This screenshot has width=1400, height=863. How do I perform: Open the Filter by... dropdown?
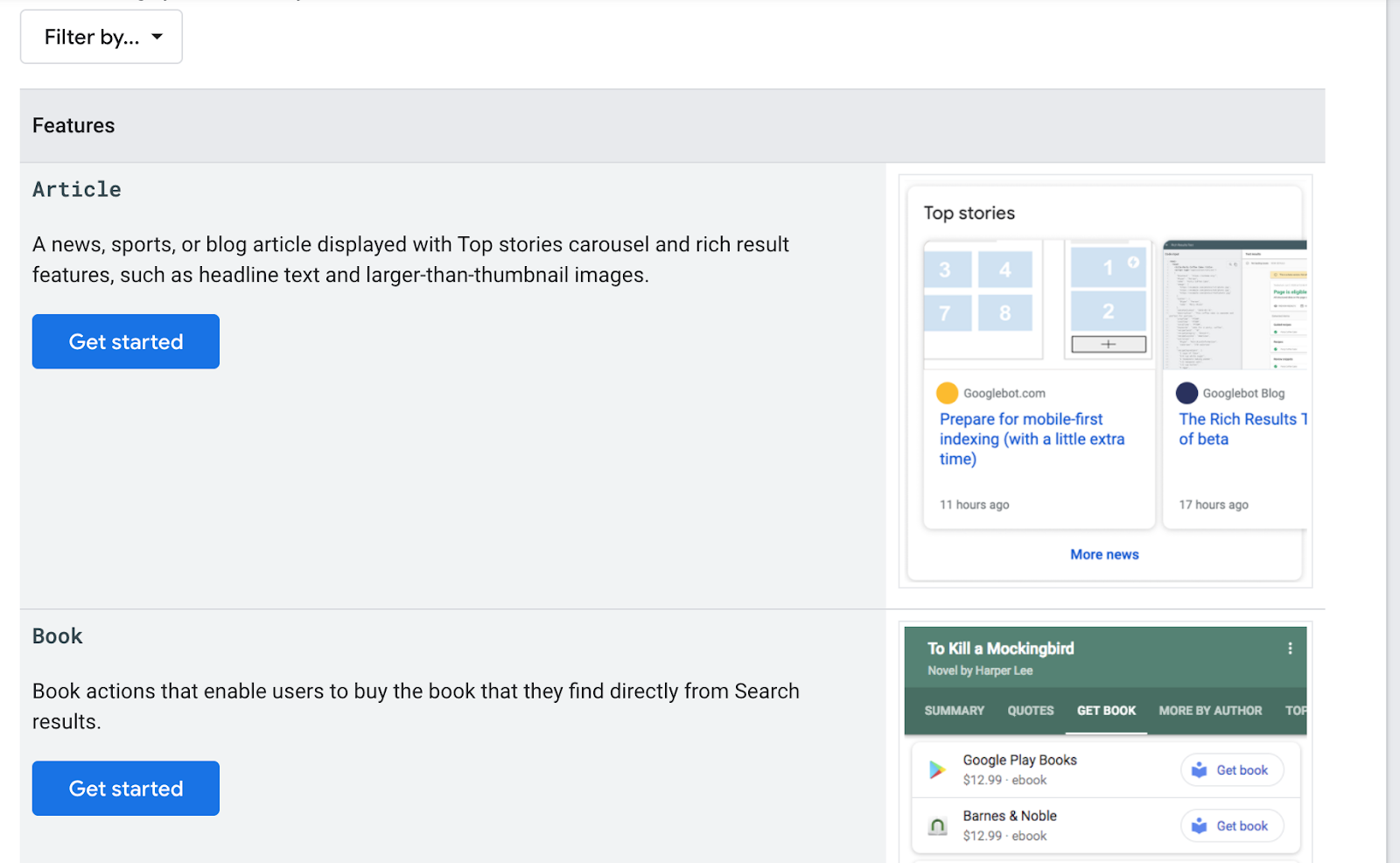[101, 37]
